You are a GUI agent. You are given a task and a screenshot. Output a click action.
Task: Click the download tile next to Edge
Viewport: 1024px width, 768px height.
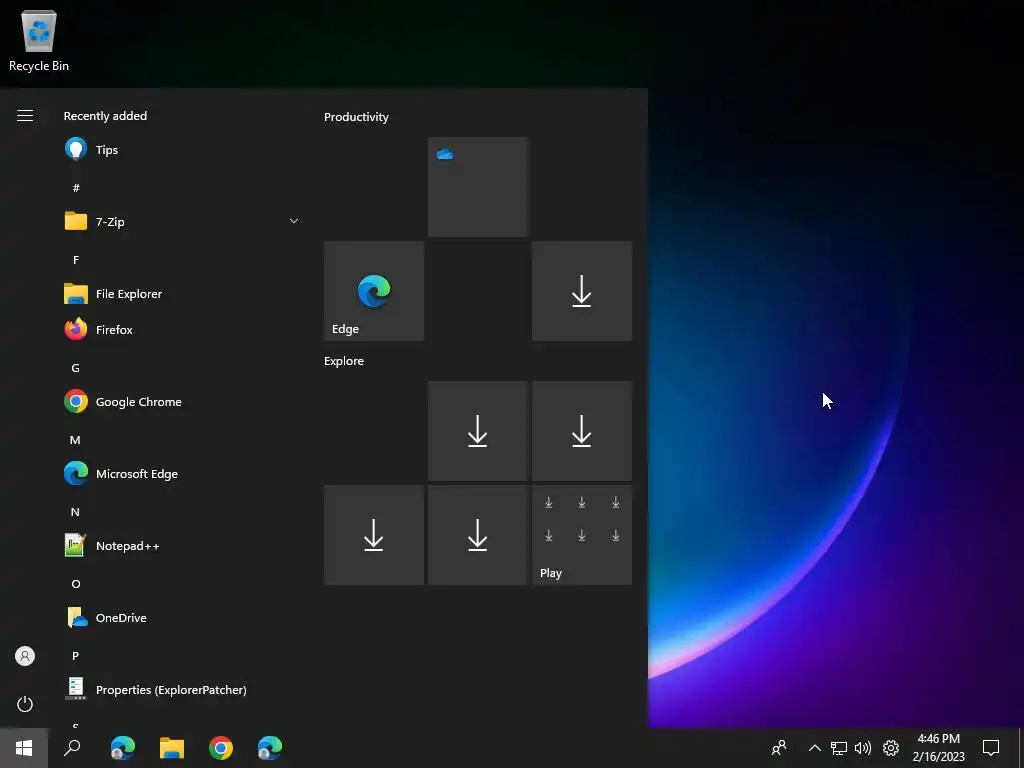(x=582, y=291)
